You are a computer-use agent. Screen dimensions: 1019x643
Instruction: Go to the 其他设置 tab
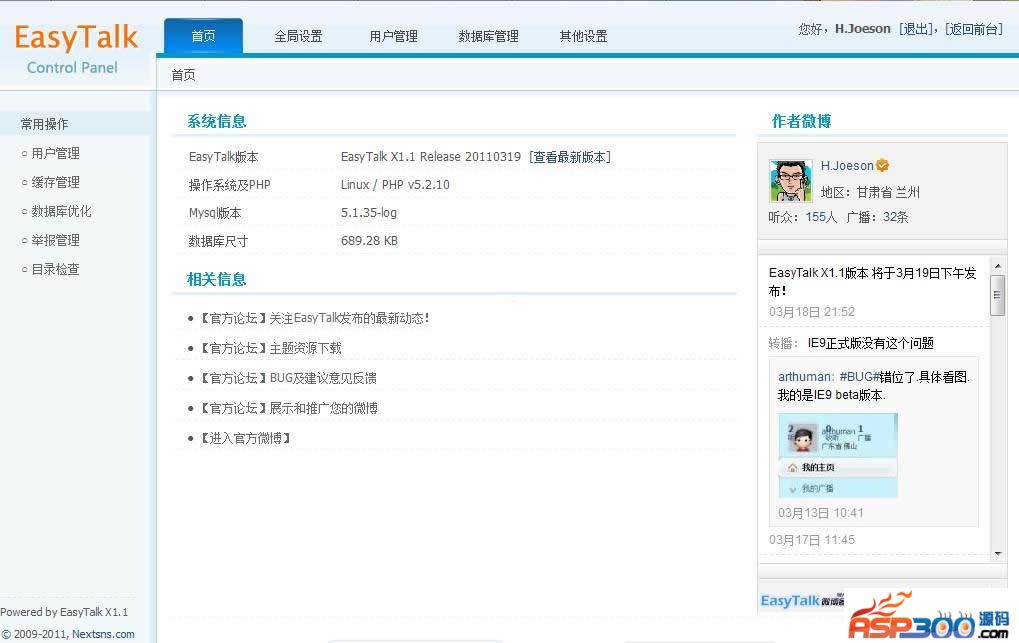coord(583,36)
